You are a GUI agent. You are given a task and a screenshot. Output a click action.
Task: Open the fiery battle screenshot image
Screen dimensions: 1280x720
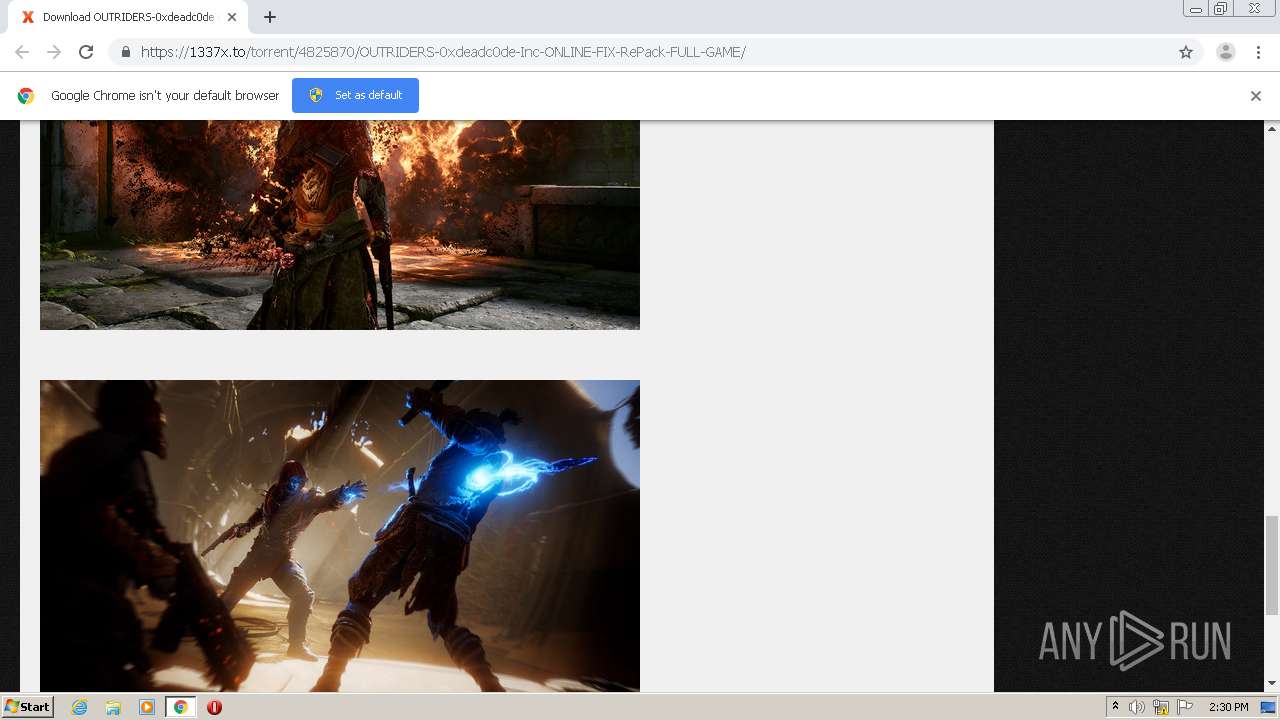(x=340, y=225)
